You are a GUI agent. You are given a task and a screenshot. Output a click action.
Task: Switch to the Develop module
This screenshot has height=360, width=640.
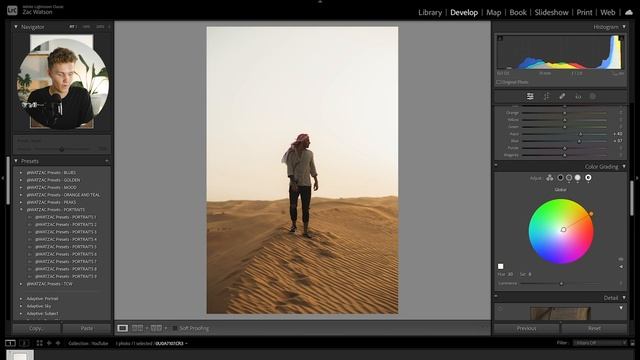pos(464,12)
